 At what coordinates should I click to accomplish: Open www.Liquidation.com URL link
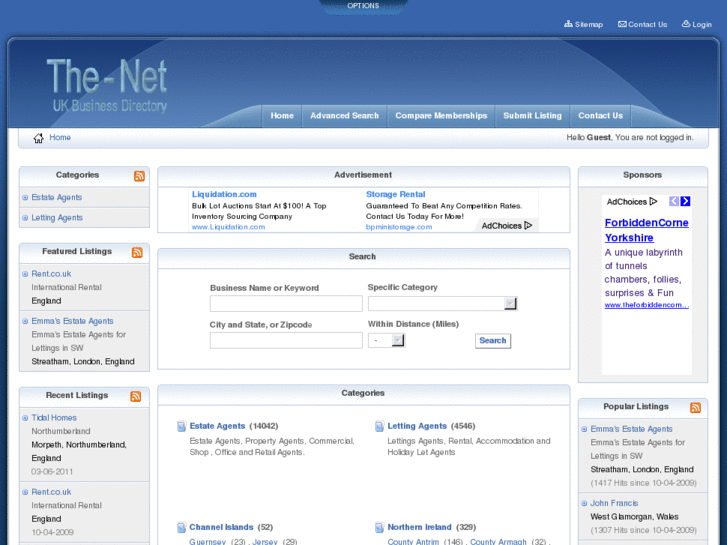228,227
